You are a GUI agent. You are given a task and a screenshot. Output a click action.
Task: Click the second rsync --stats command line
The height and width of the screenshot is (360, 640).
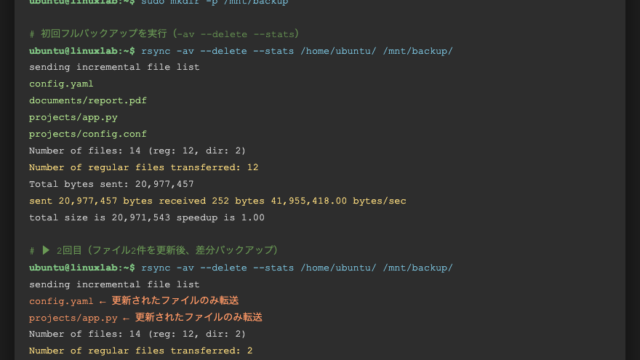coord(297,268)
